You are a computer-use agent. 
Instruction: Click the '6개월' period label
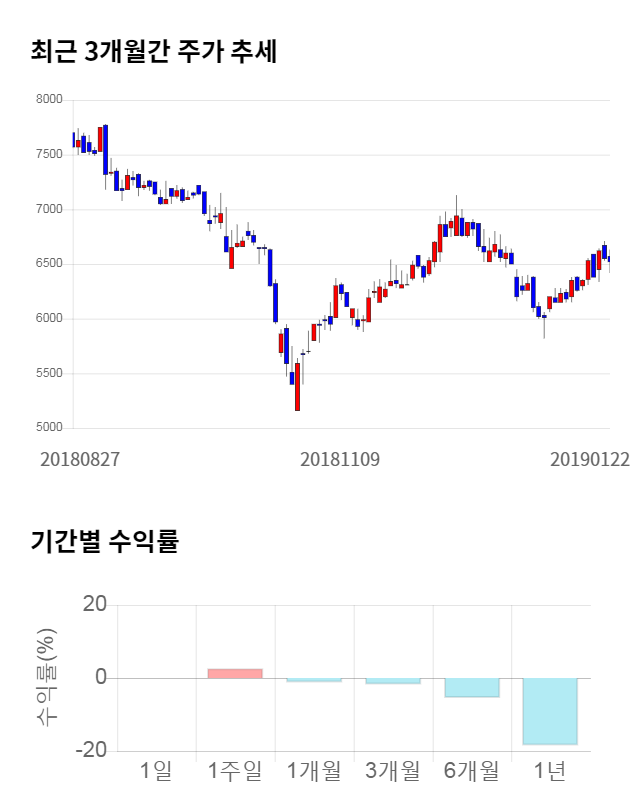point(472,771)
